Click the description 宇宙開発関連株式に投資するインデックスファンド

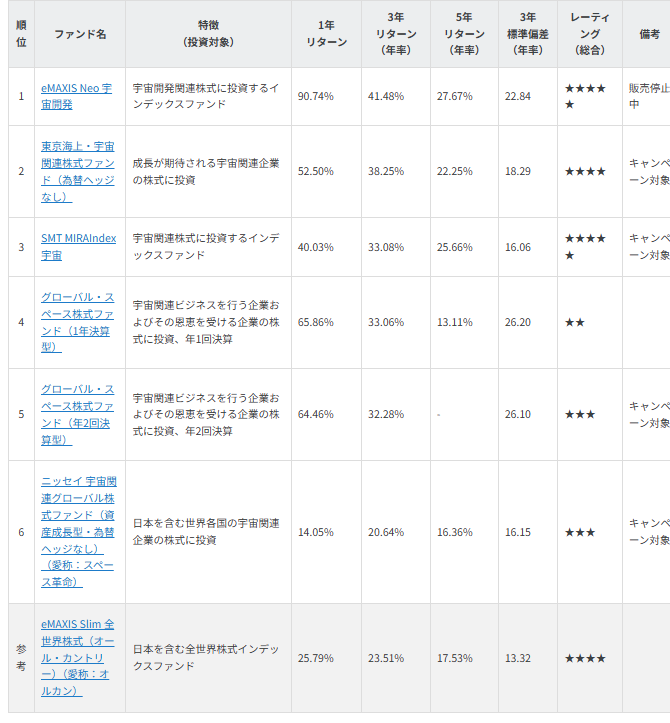point(206,96)
